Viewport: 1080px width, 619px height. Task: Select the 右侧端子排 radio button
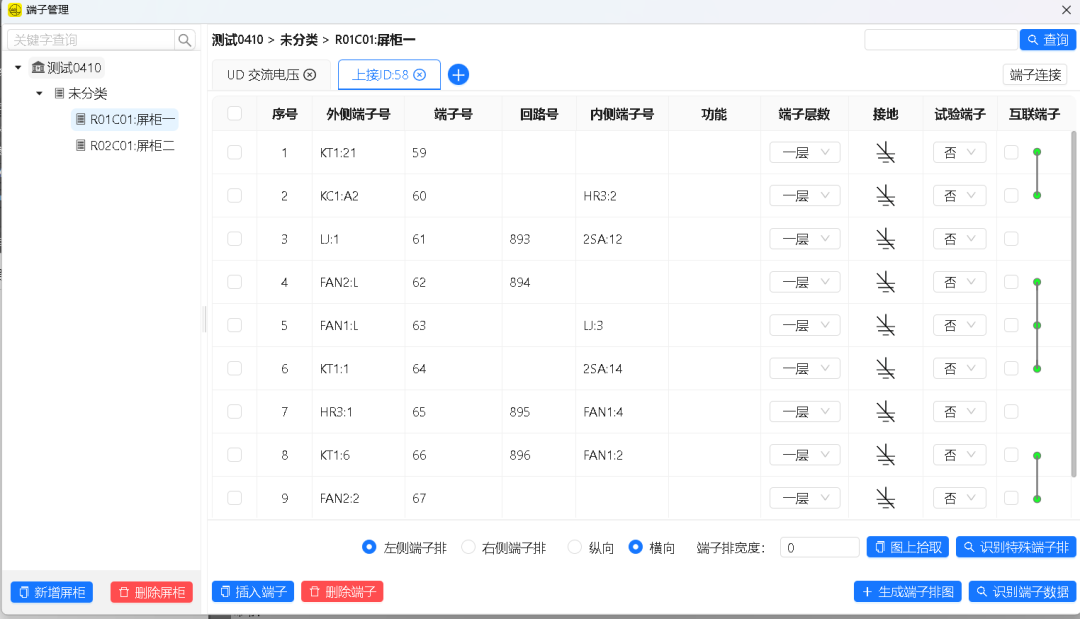click(468, 546)
